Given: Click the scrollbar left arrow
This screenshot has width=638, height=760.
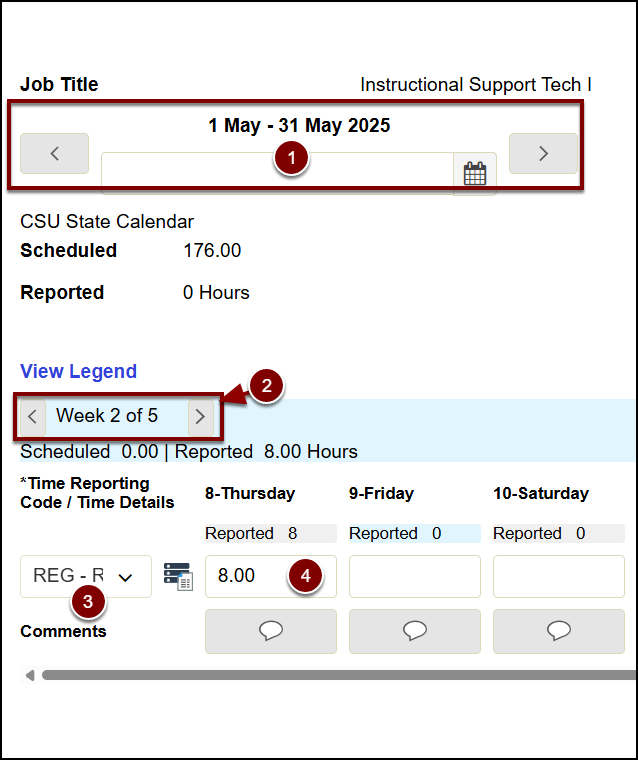Looking at the screenshot, I should coord(30,675).
